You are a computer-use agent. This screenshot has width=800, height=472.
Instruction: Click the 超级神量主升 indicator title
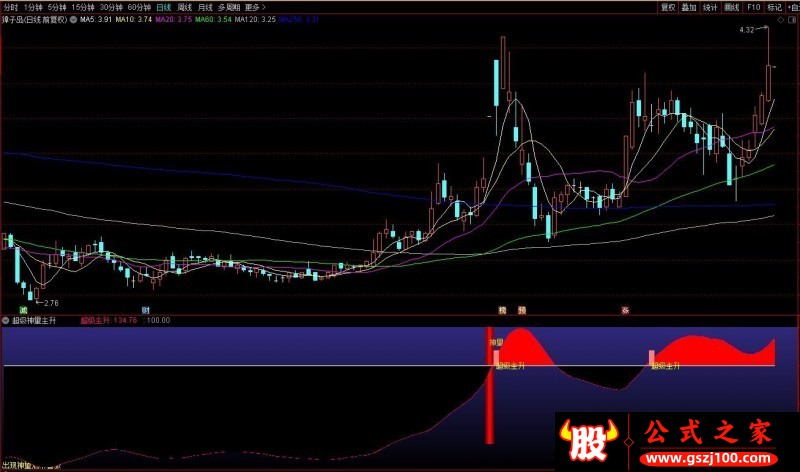tap(34, 320)
